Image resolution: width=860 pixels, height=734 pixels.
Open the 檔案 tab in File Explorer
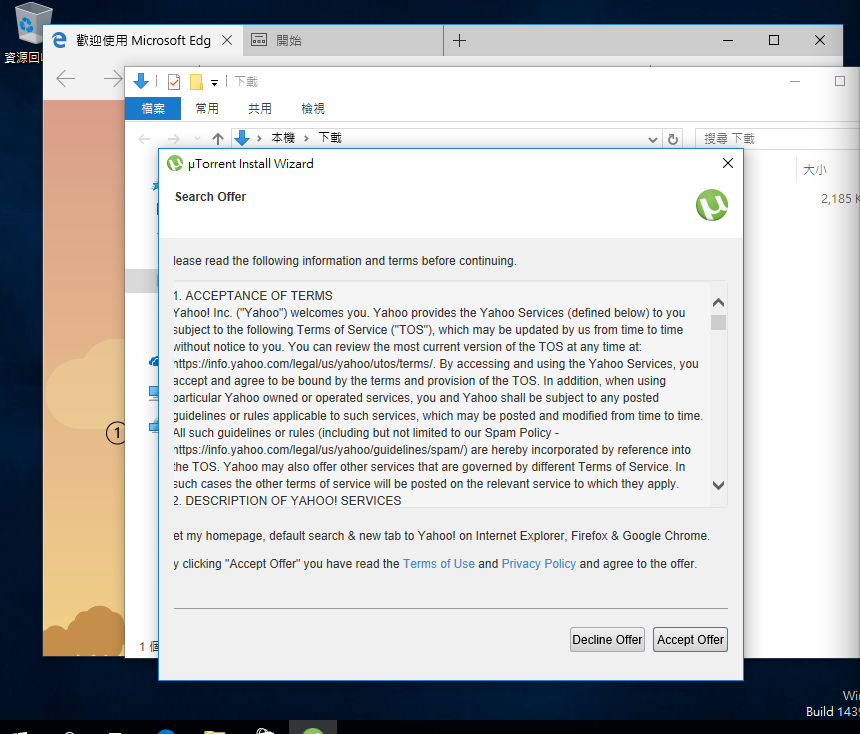click(153, 109)
